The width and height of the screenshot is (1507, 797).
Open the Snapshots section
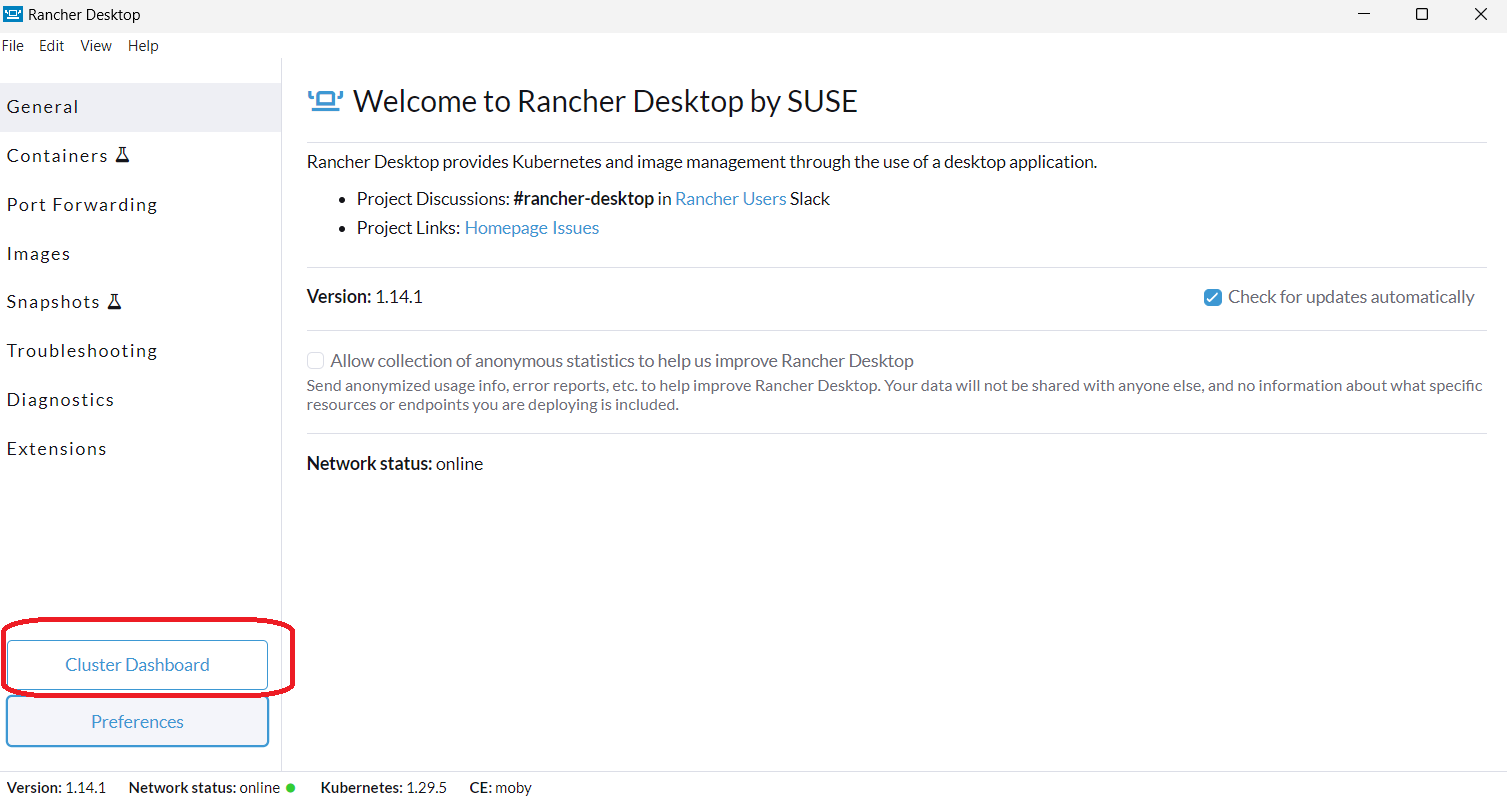click(140, 302)
